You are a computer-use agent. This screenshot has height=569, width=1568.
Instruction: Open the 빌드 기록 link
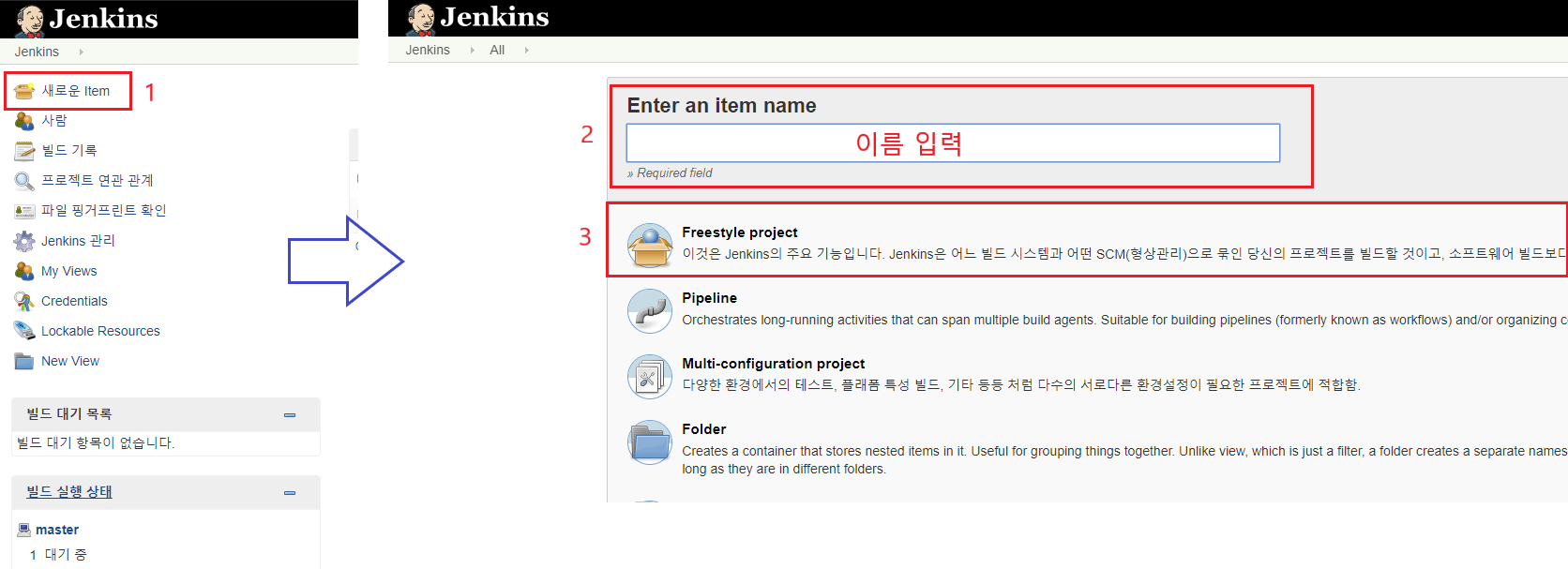pos(69,151)
